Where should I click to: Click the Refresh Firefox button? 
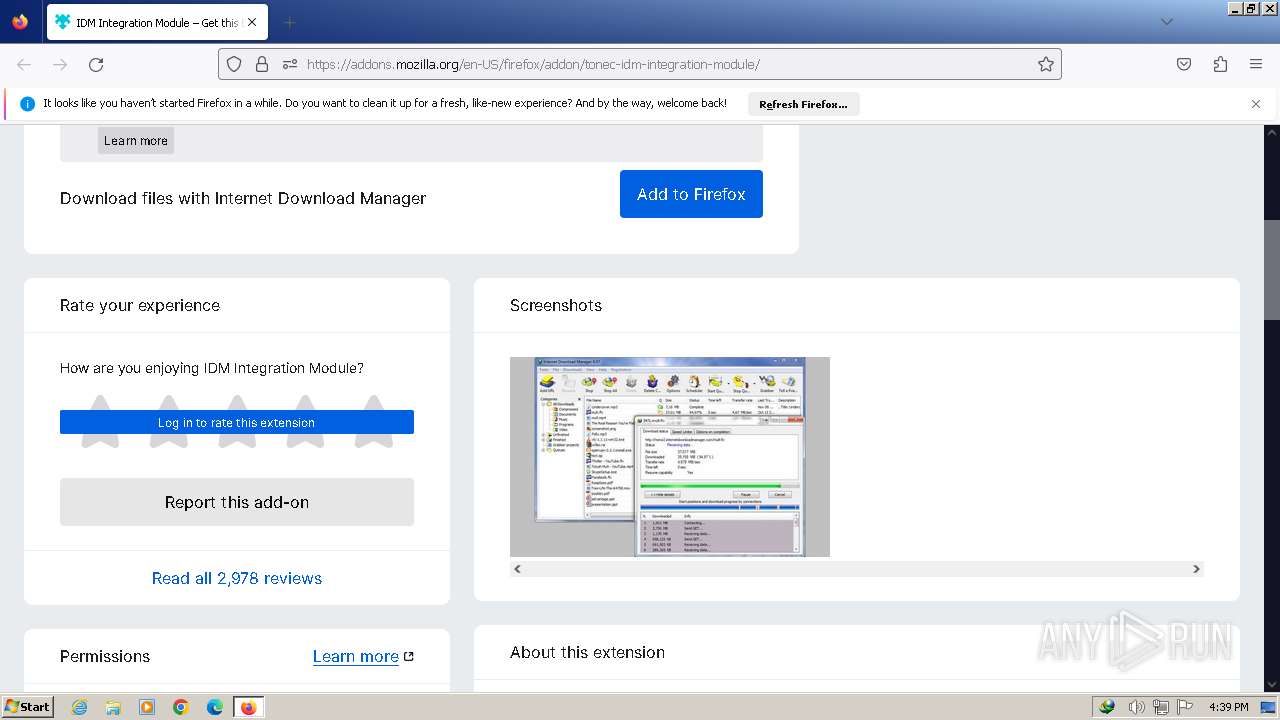click(803, 104)
